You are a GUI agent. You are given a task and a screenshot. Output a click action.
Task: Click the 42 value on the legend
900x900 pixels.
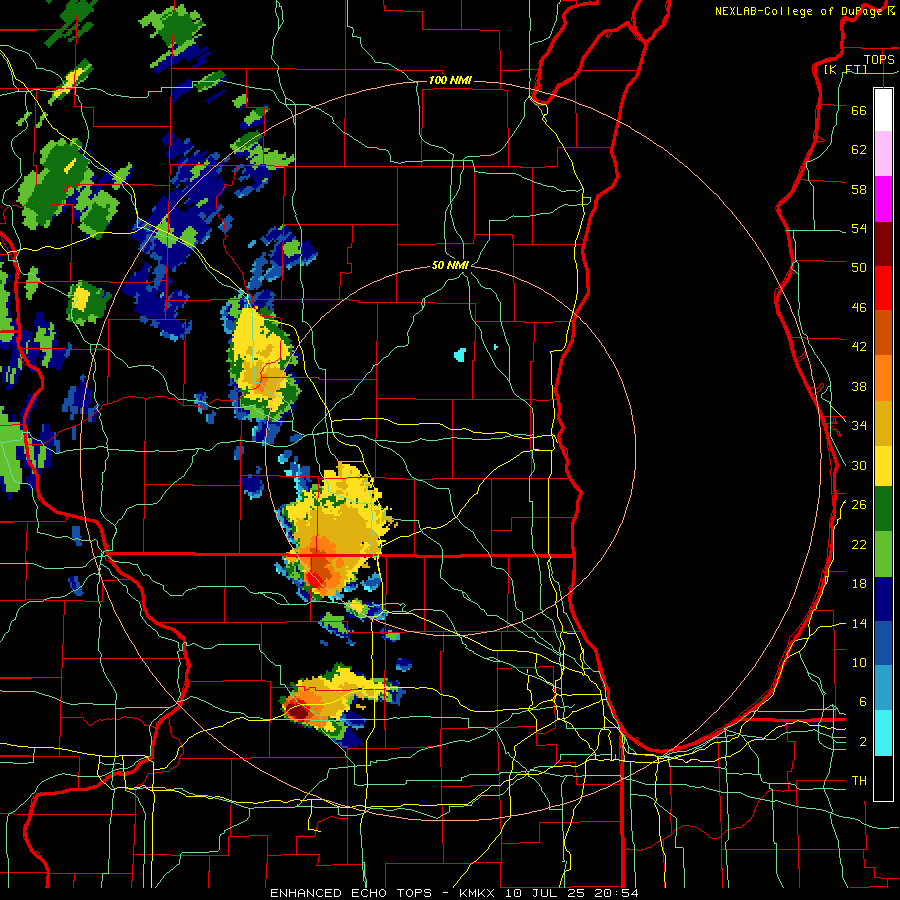pyautogui.click(x=859, y=347)
